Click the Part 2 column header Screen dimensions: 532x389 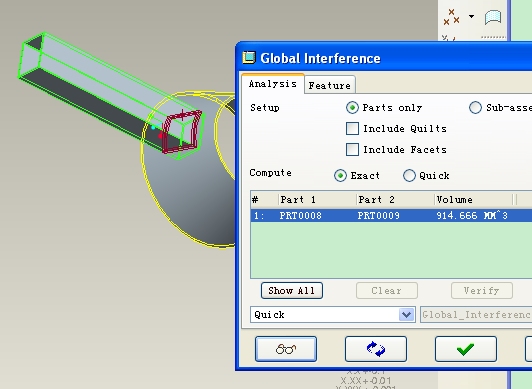click(395, 199)
